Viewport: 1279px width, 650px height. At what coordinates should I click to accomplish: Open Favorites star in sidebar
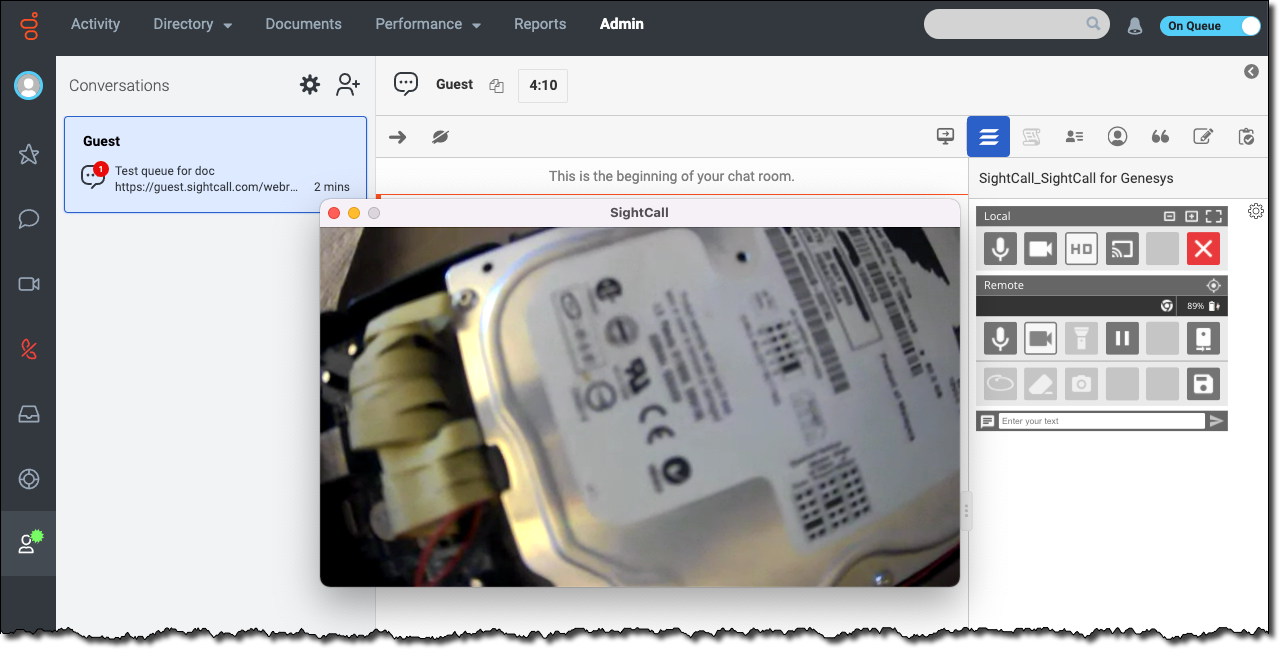(29, 154)
